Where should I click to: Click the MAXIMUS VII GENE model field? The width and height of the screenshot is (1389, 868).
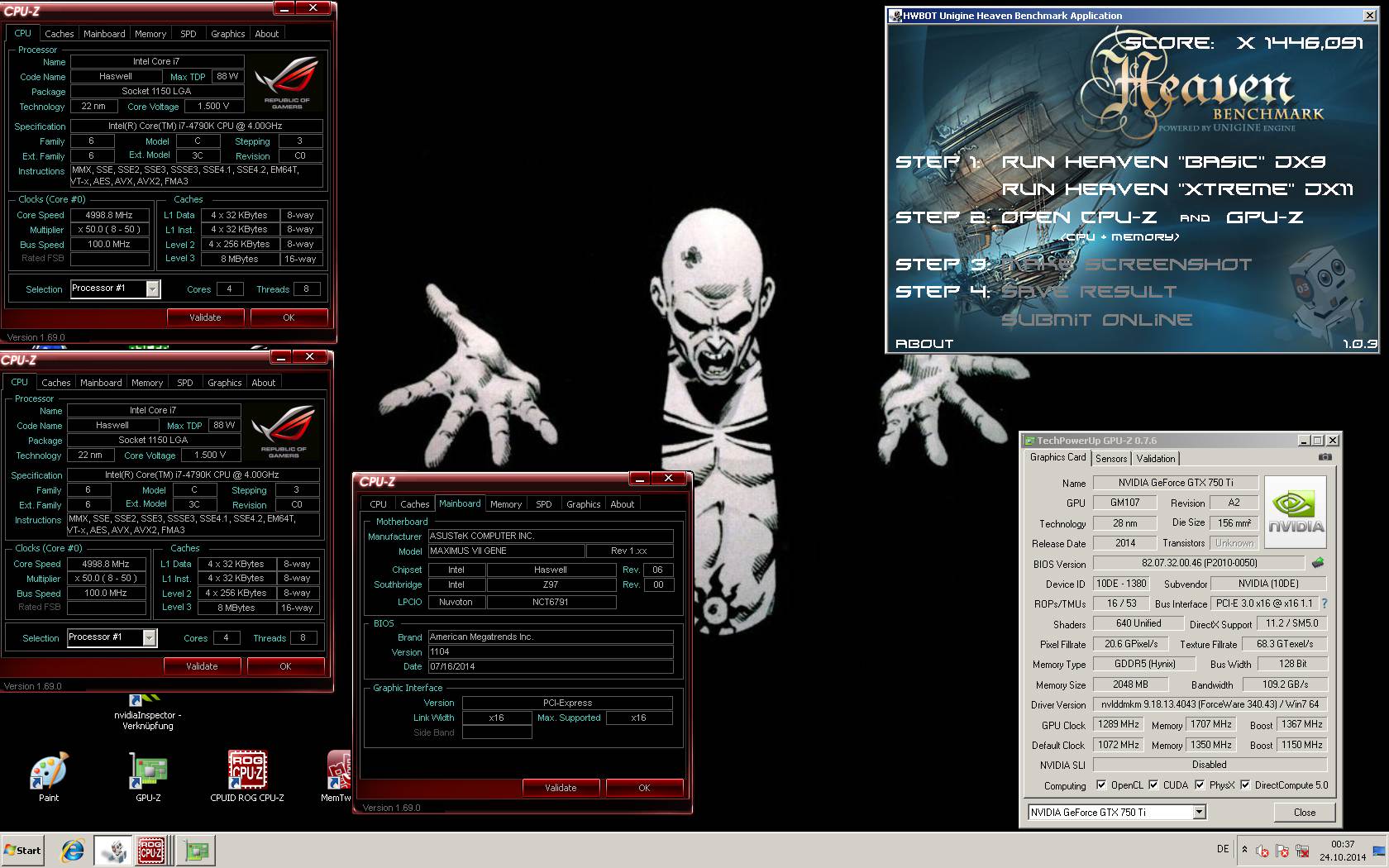(505, 551)
